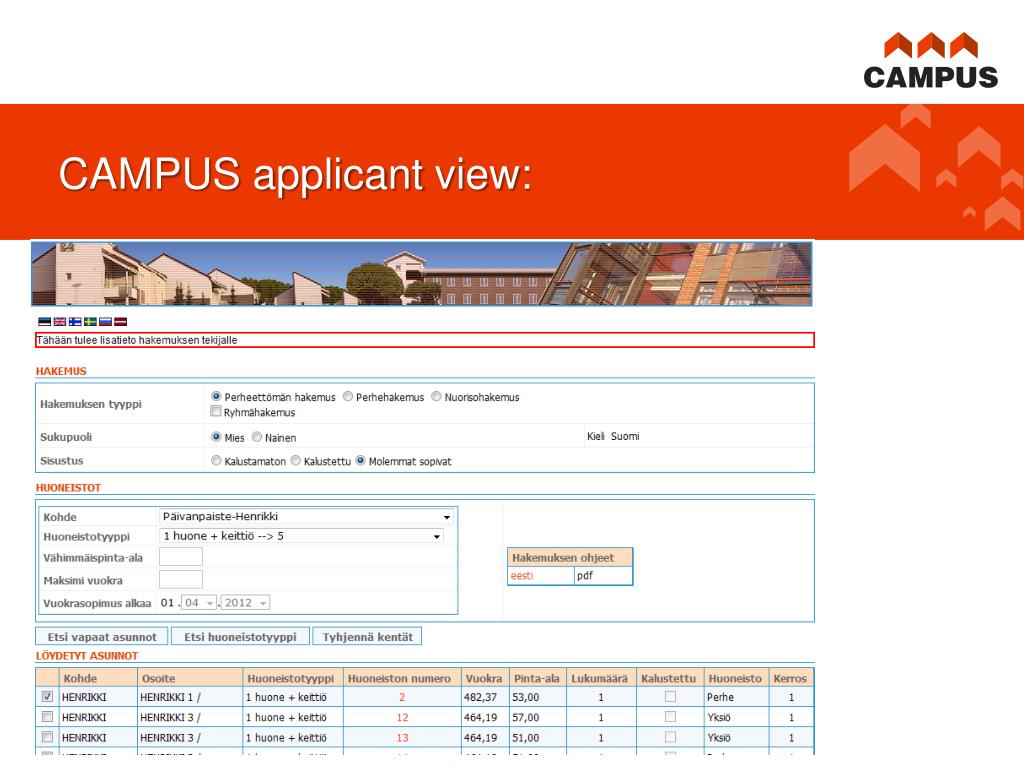Click Etsi vapaat asunnot button
Screen dimensions: 1024x768
coord(102,637)
